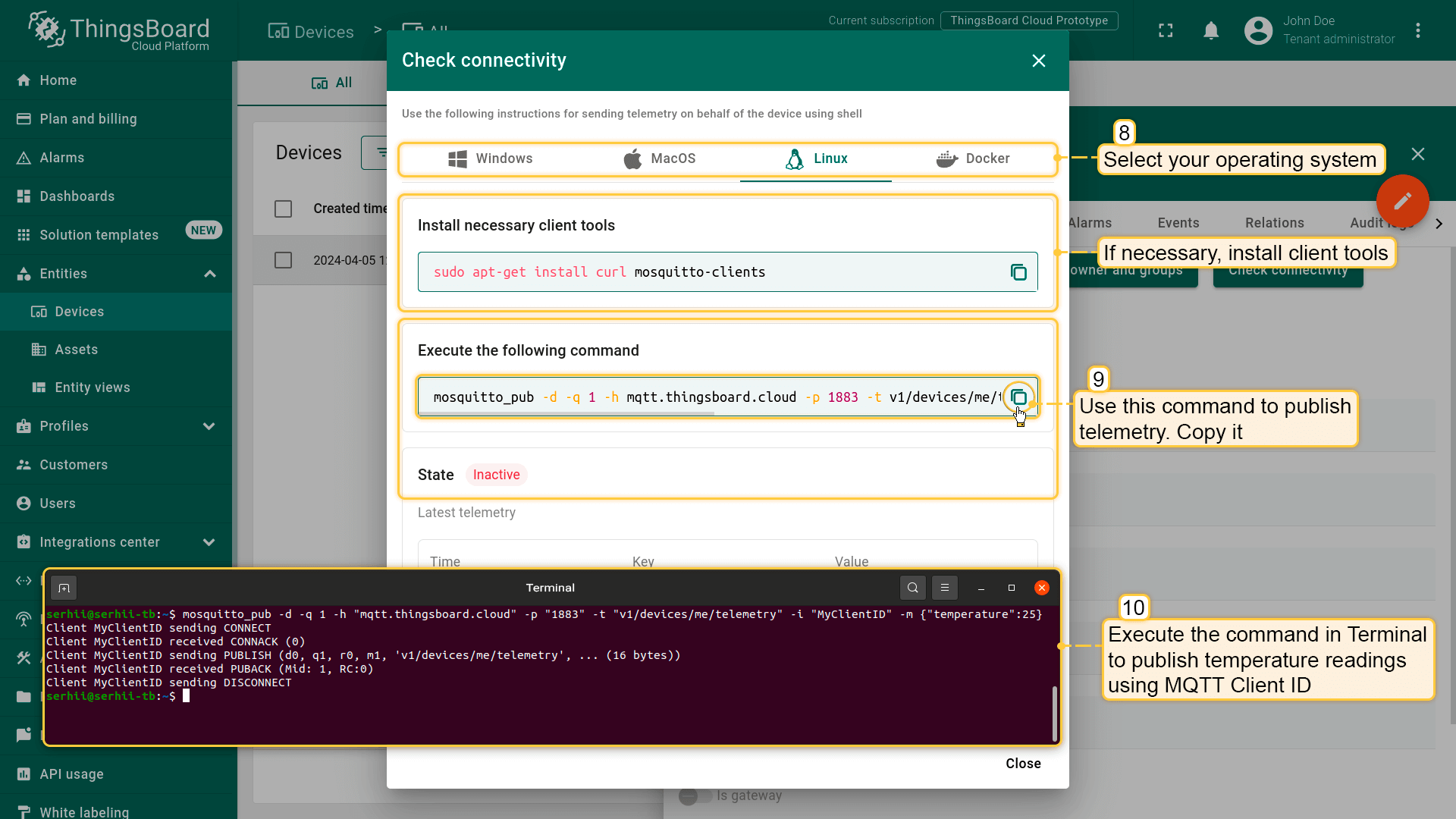Toggle fullscreen mode icon
This screenshot has height=819, width=1456.
click(x=1166, y=30)
